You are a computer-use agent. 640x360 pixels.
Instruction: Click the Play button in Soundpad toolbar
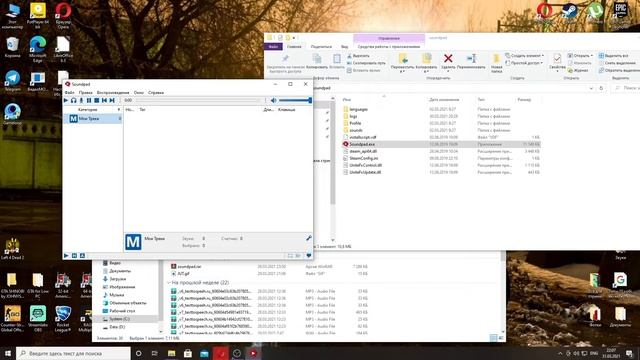pos(66,100)
